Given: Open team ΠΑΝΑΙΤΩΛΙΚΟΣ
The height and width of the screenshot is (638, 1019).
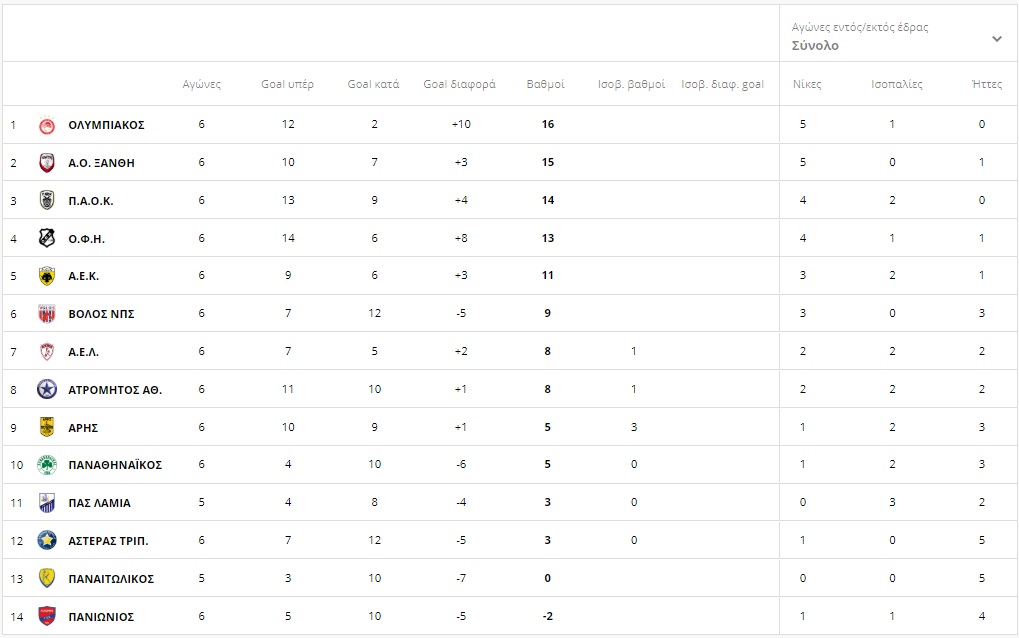Looking at the screenshot, I should (x=111, y=579).
